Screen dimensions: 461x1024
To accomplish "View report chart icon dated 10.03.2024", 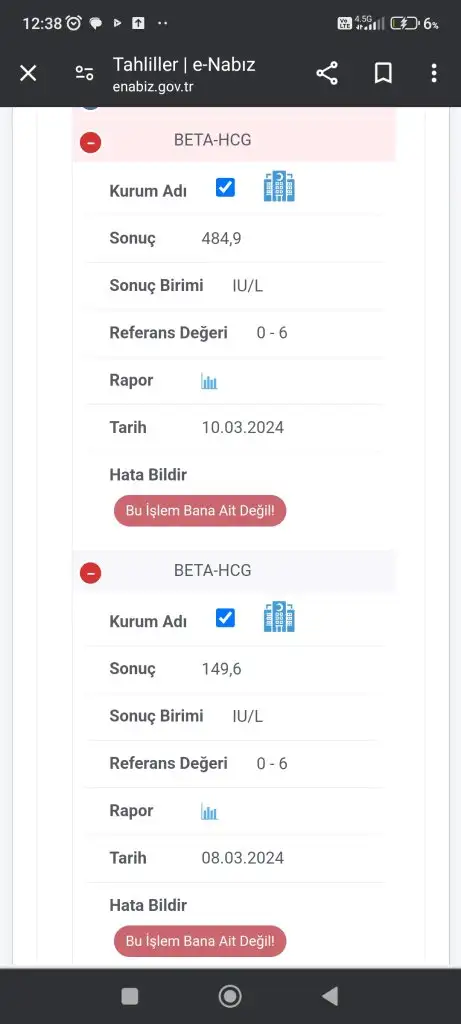I will (x=209, y=381).
